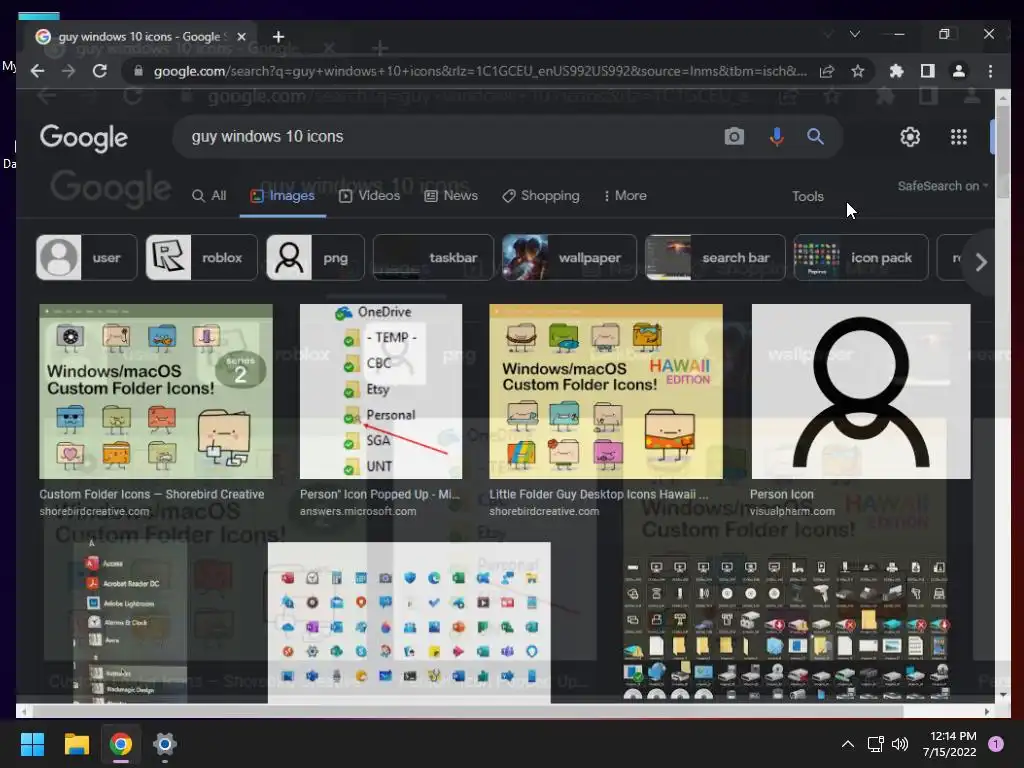
Task: Bookmark this page with the star icon
Action: click(x=857, y=71)
